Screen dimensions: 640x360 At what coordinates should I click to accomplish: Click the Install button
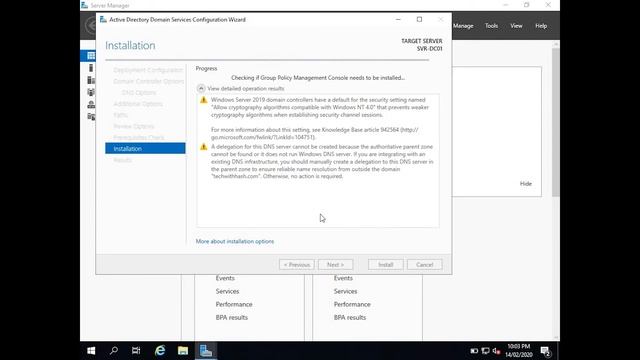386,264
